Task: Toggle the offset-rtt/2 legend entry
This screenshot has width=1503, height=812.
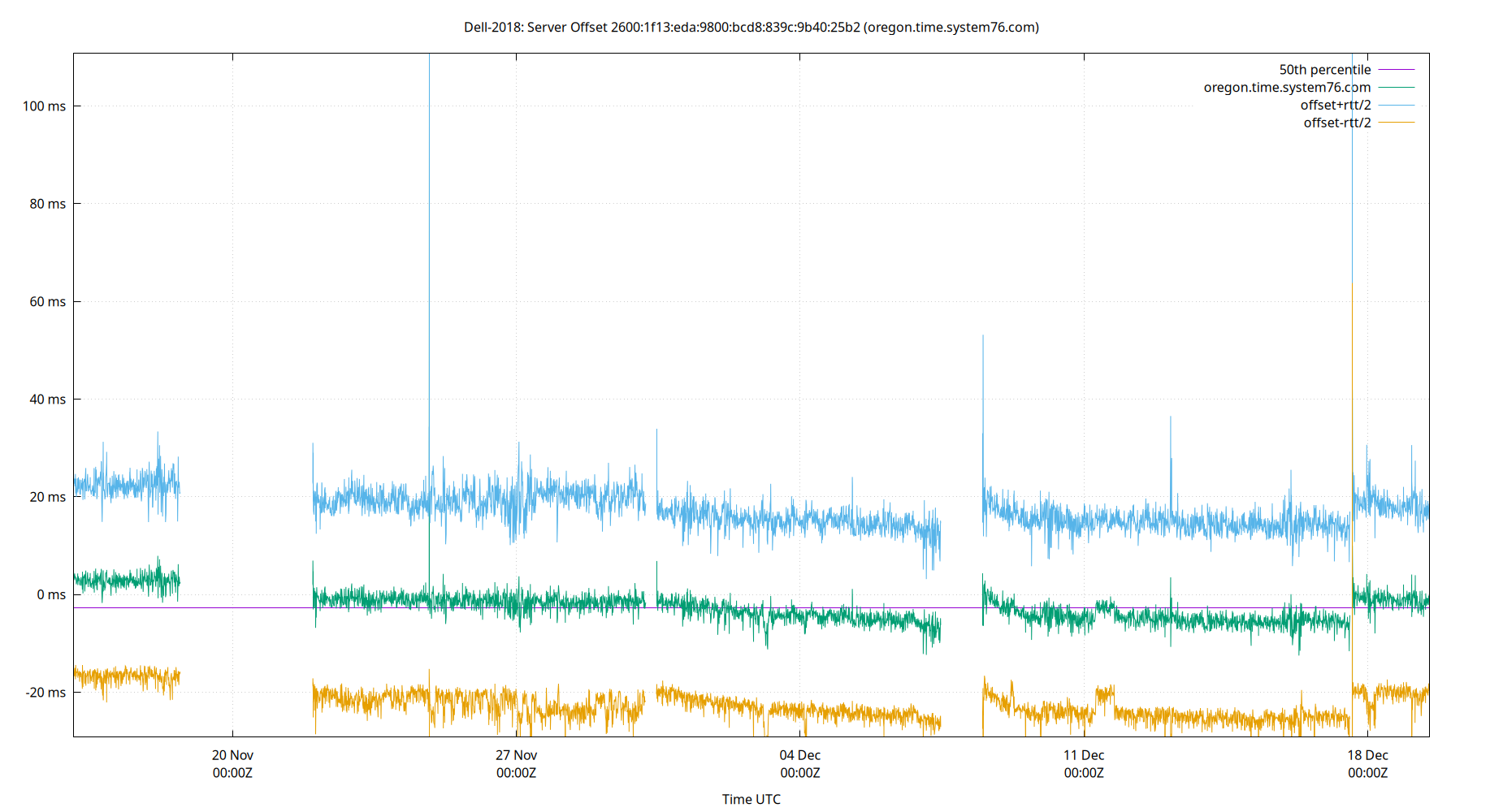Action: coord(1336,122)
